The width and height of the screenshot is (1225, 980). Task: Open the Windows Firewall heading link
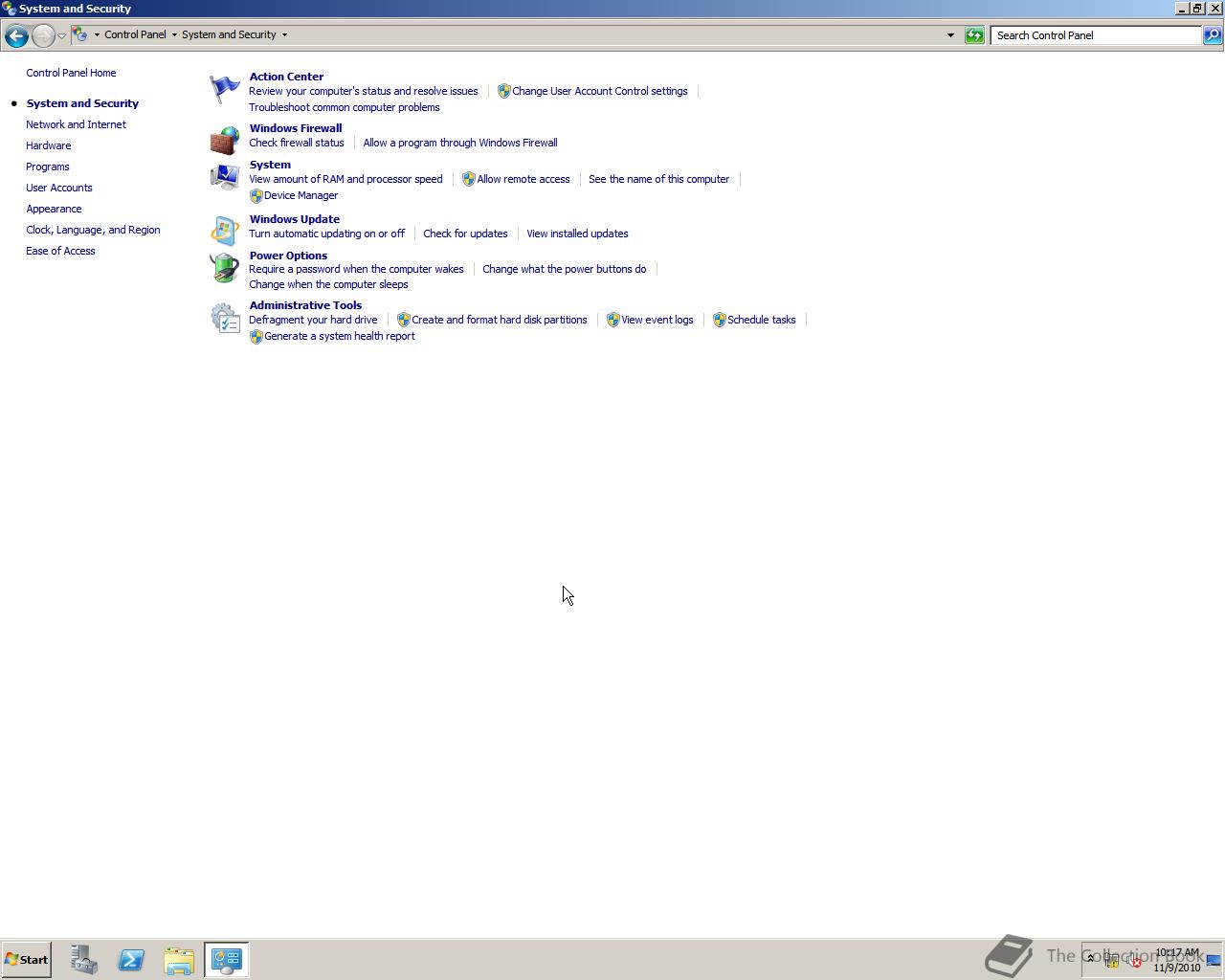click(296, 128)
